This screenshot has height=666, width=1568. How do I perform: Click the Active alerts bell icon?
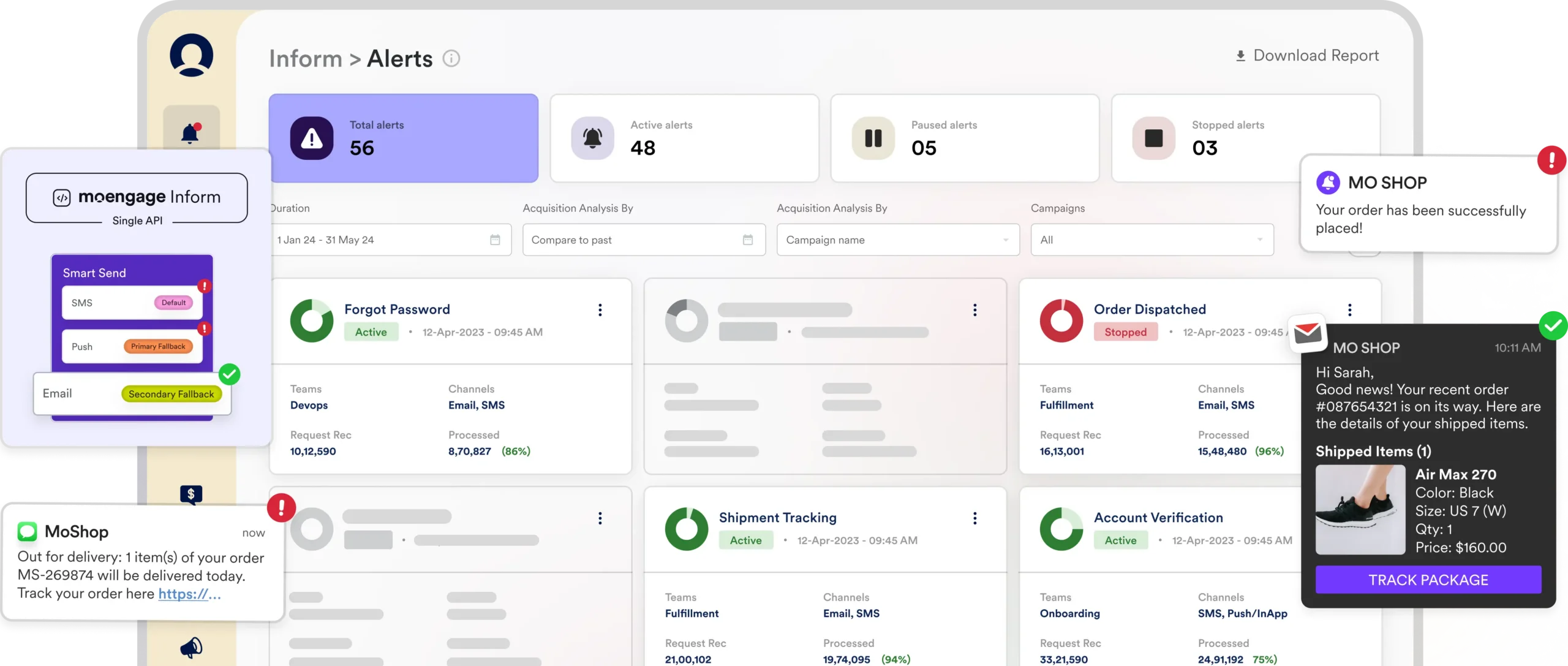point(592,138)
